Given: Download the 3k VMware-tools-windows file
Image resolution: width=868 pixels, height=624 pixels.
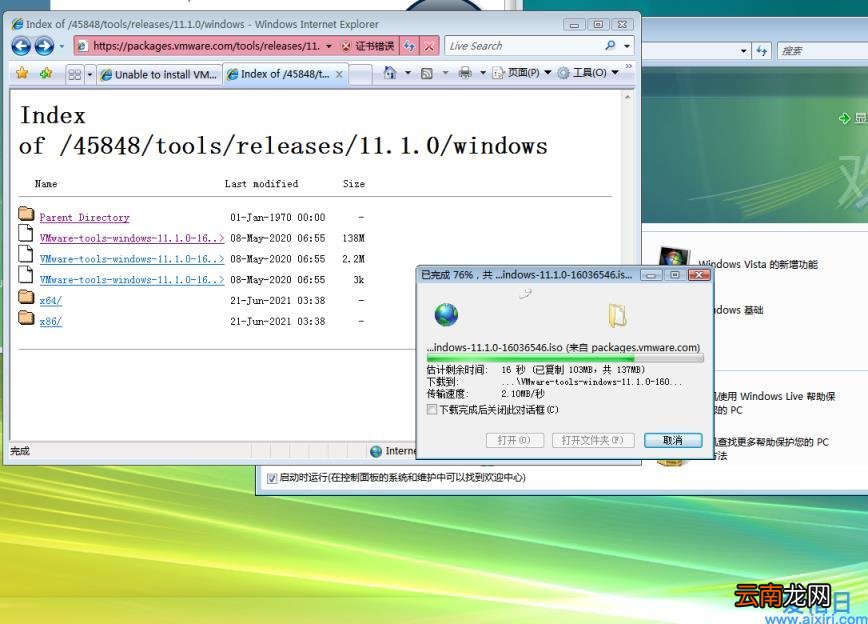Looking at the screenshot, I should [132, 280].
